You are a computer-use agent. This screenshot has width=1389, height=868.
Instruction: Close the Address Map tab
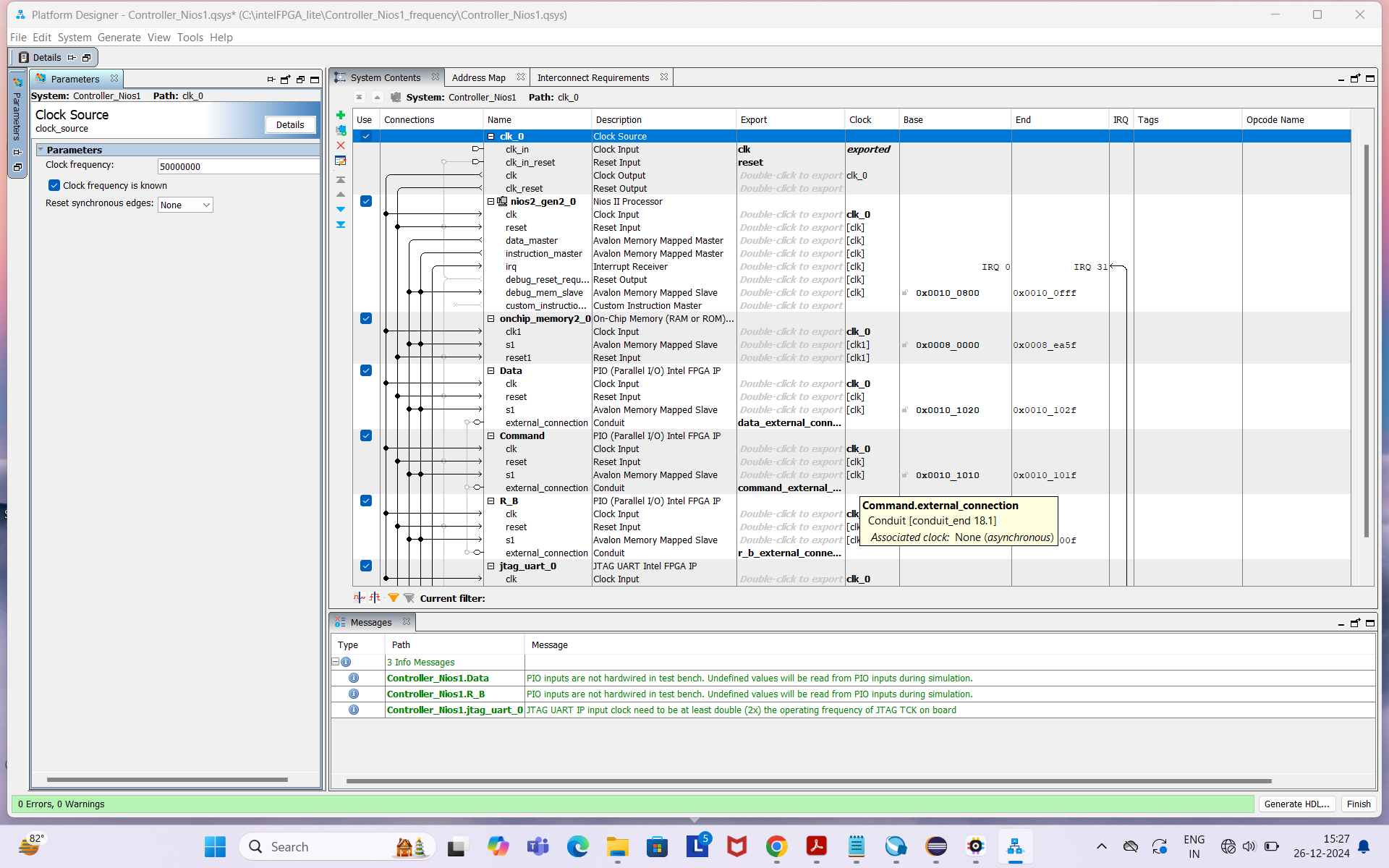coord(521,77)
